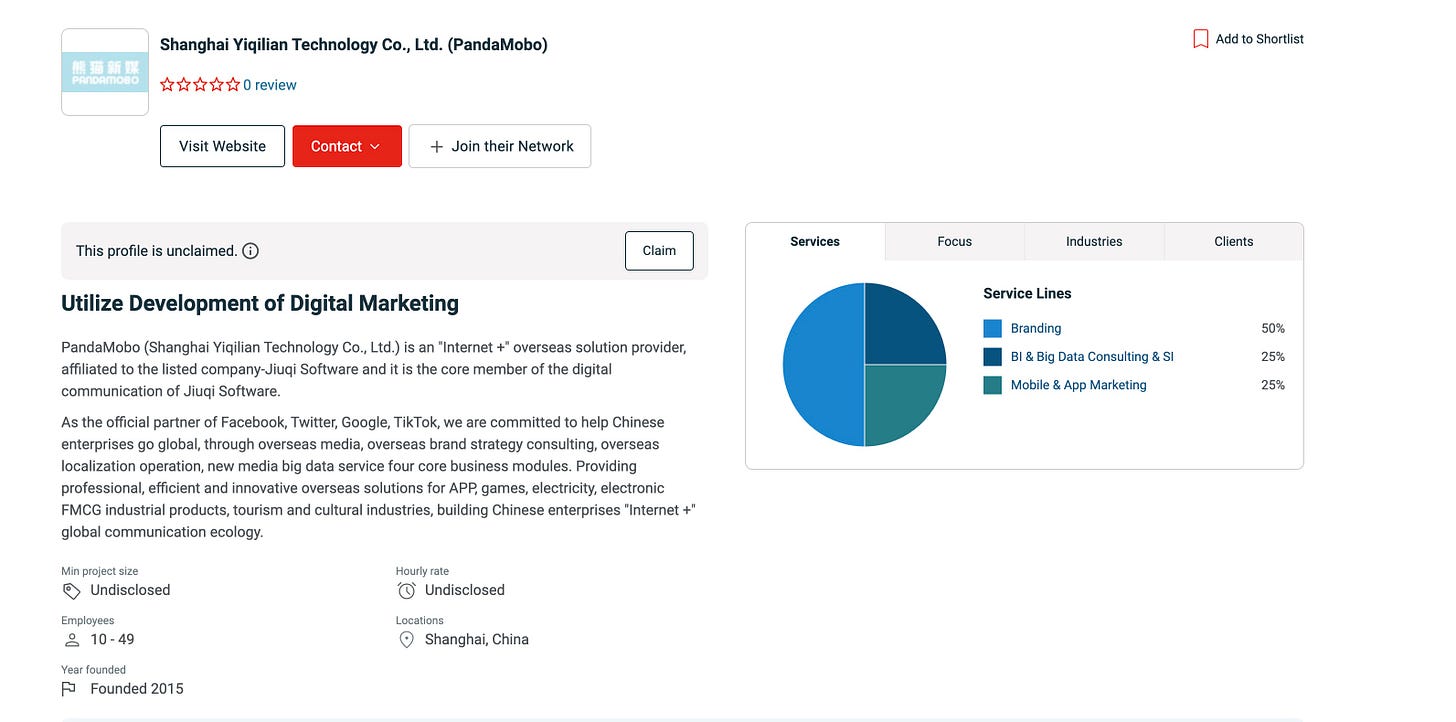Image resolution: width=1456 pixels, height=722 pixels.
Task: Click Add to Shortlist text
Action: point(1260,39)
